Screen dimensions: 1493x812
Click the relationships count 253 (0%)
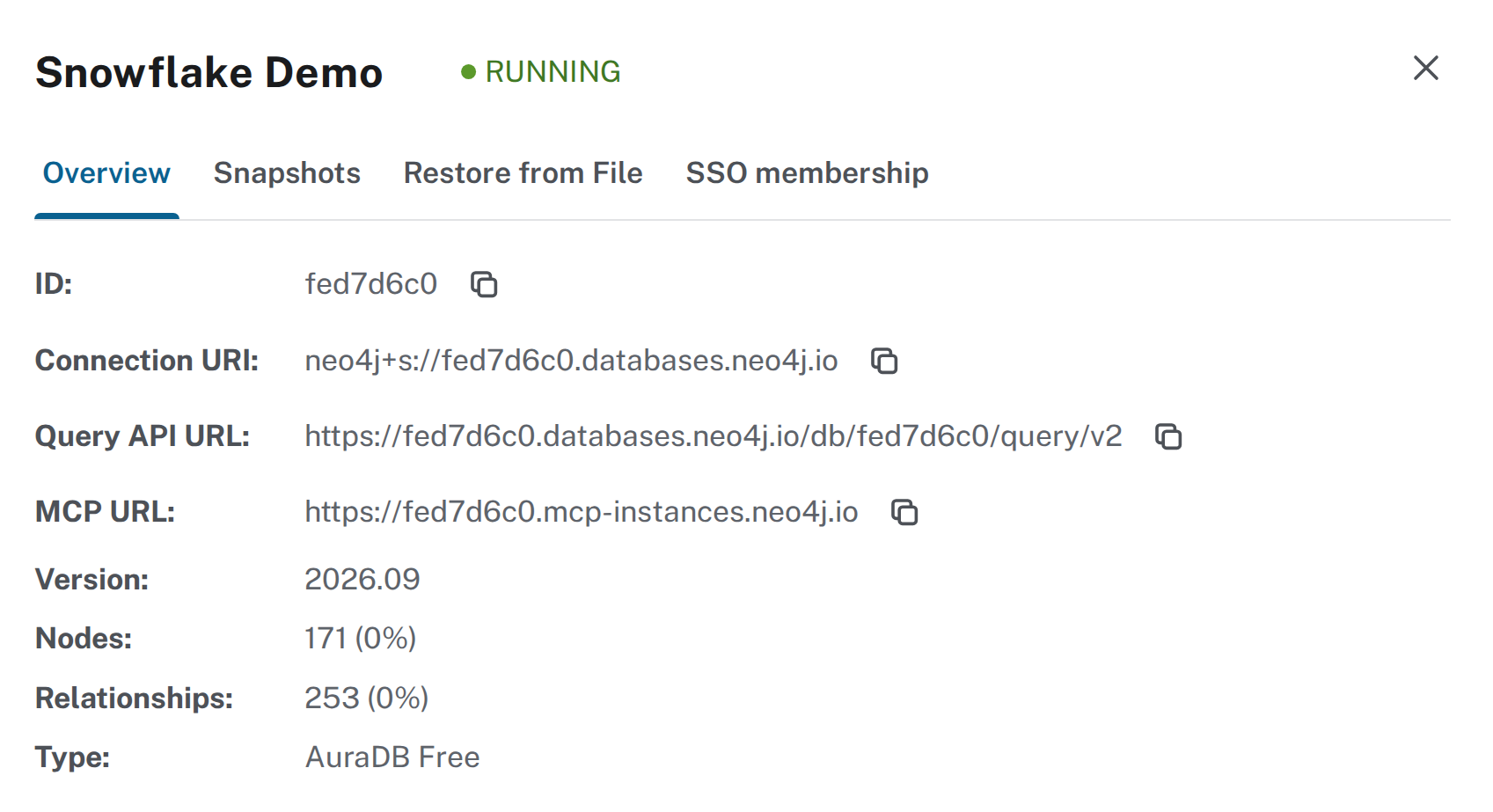pyautogui.click(x=366, y=698)
